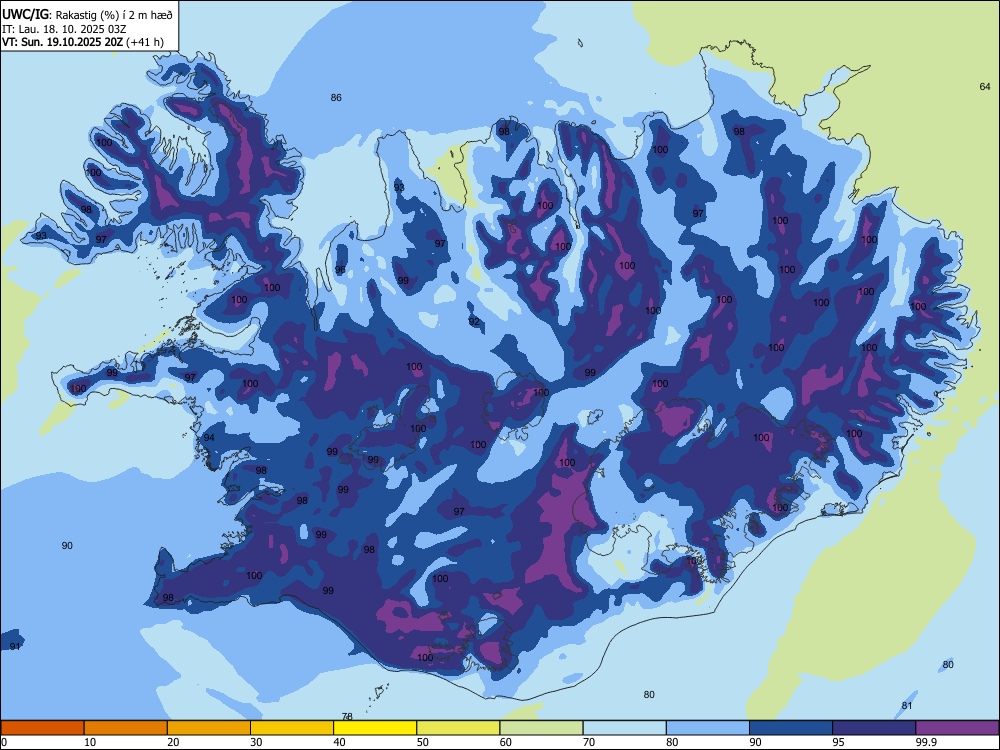Pick the 50–60 pale yellow-green legend swatch
The height and width of the screenshot is (750, 1000).
pos(458,728)
